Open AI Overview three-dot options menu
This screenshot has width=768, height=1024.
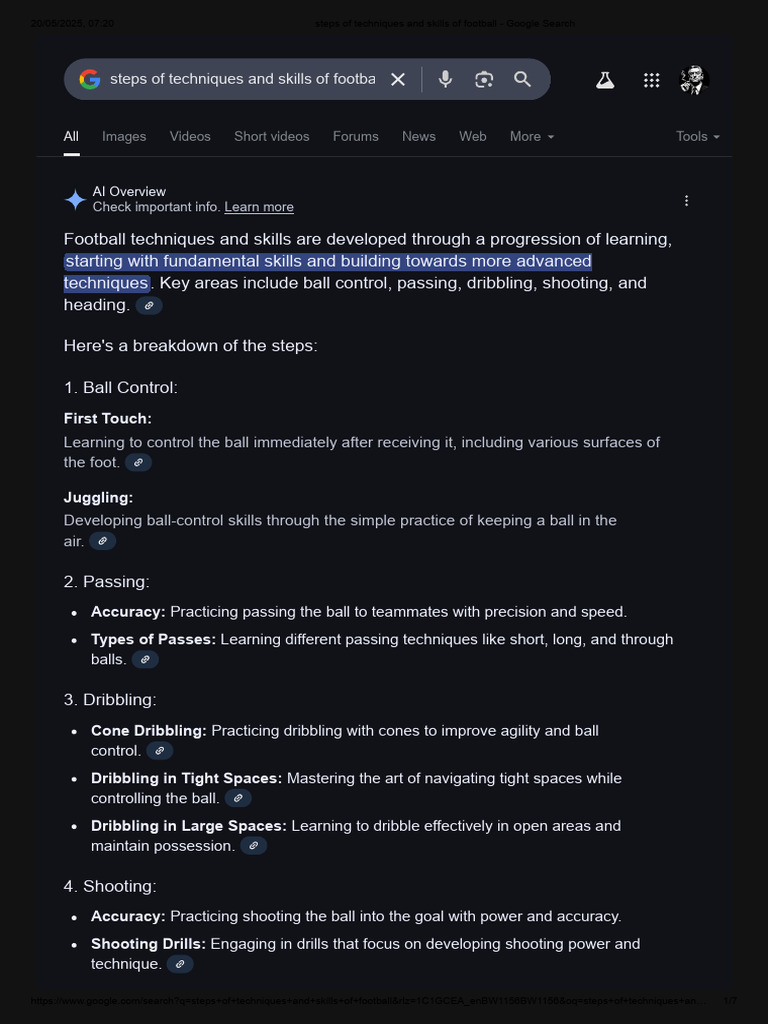click(x=686, y=200)
